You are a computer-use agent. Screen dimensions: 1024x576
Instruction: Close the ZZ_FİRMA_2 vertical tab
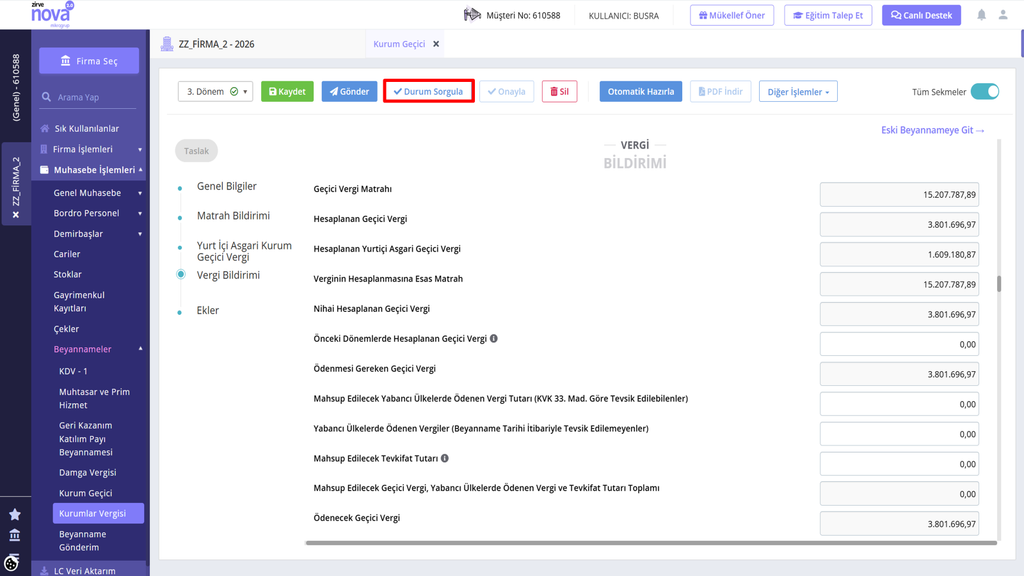point(16,215)
